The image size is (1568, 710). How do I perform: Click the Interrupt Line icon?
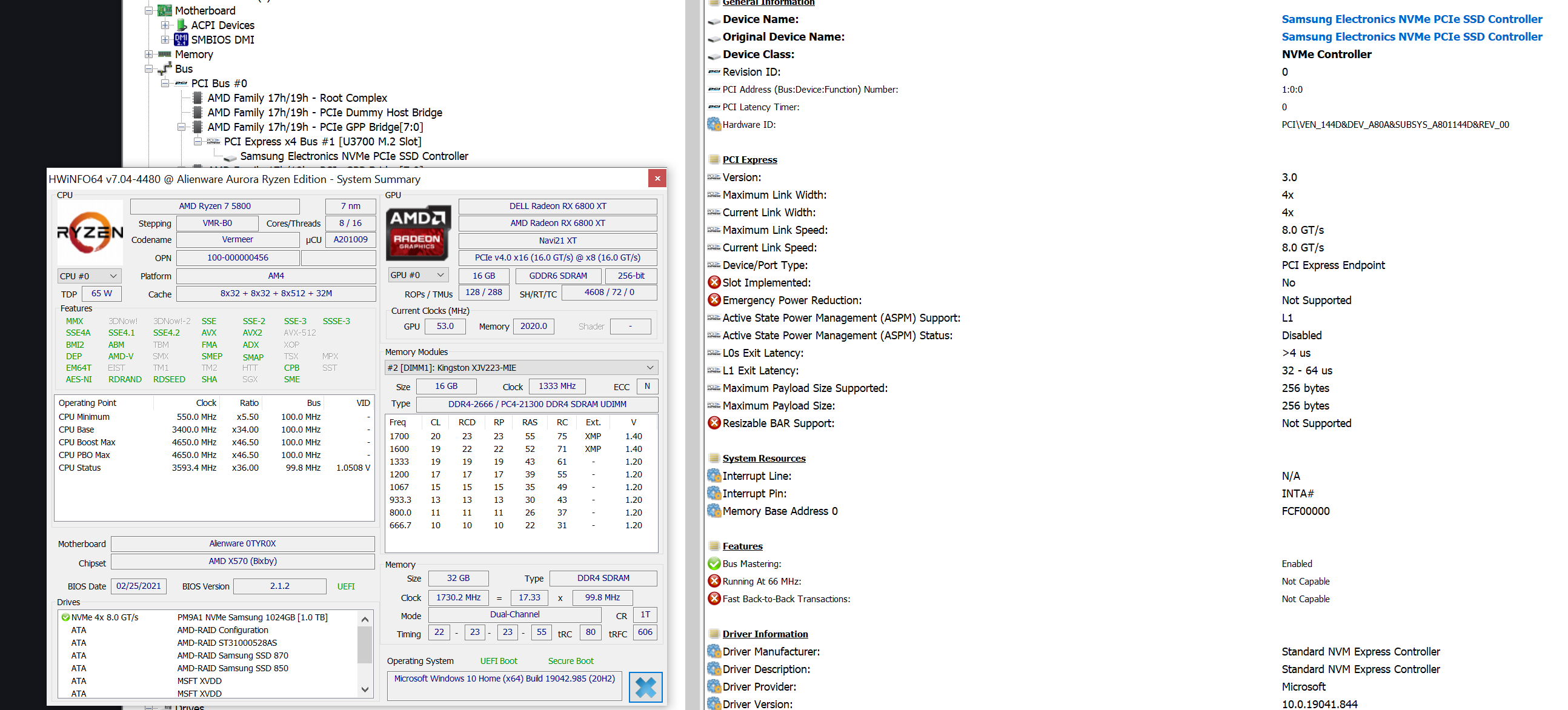coord(714,476)
